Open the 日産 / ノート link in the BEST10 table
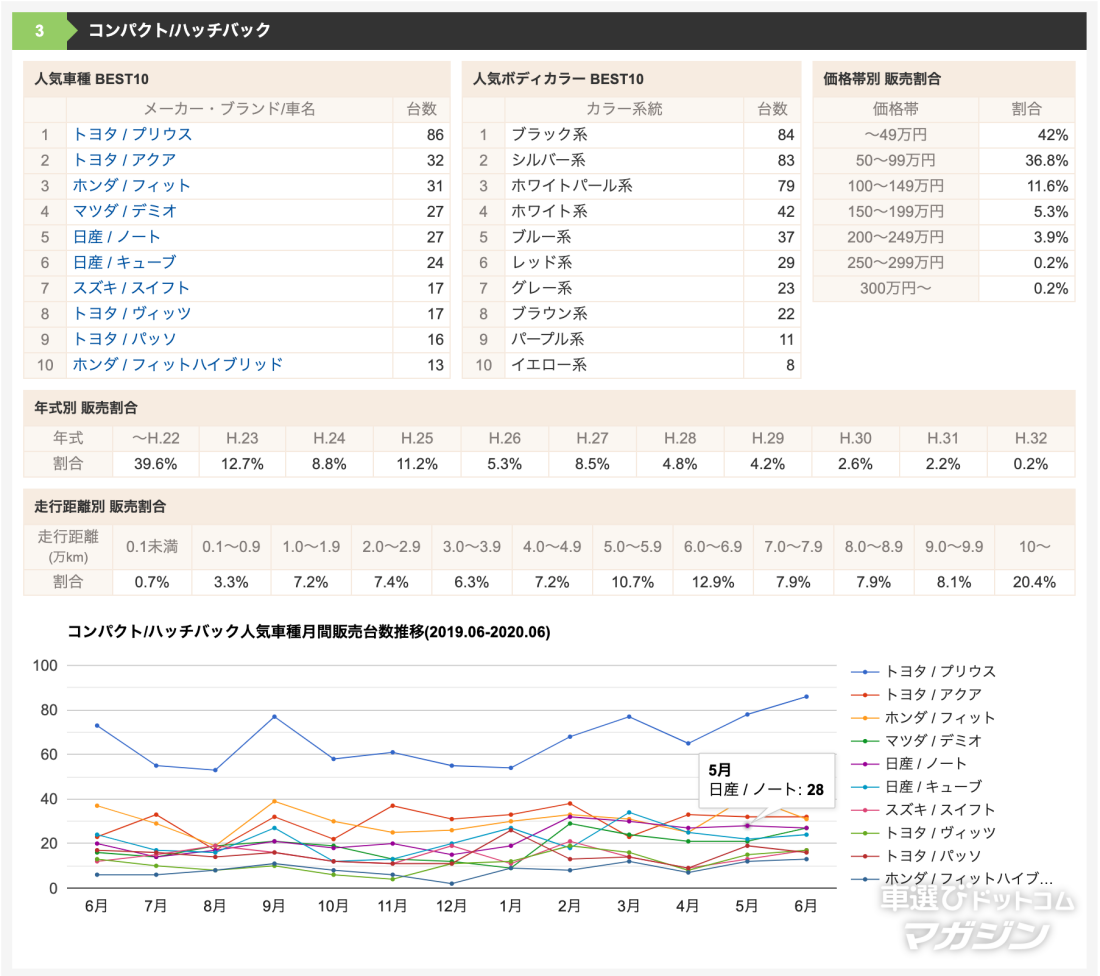1100x976 pixels. click(116, 236)
